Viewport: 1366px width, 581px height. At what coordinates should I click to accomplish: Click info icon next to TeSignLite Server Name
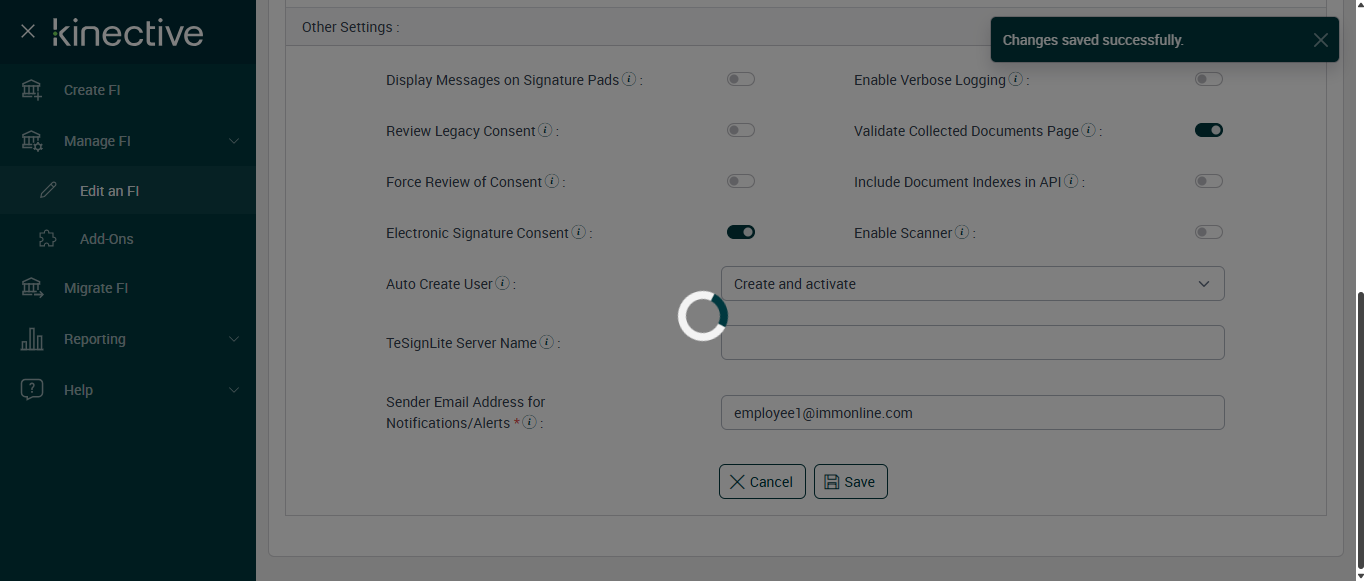(x=546, y=342)
